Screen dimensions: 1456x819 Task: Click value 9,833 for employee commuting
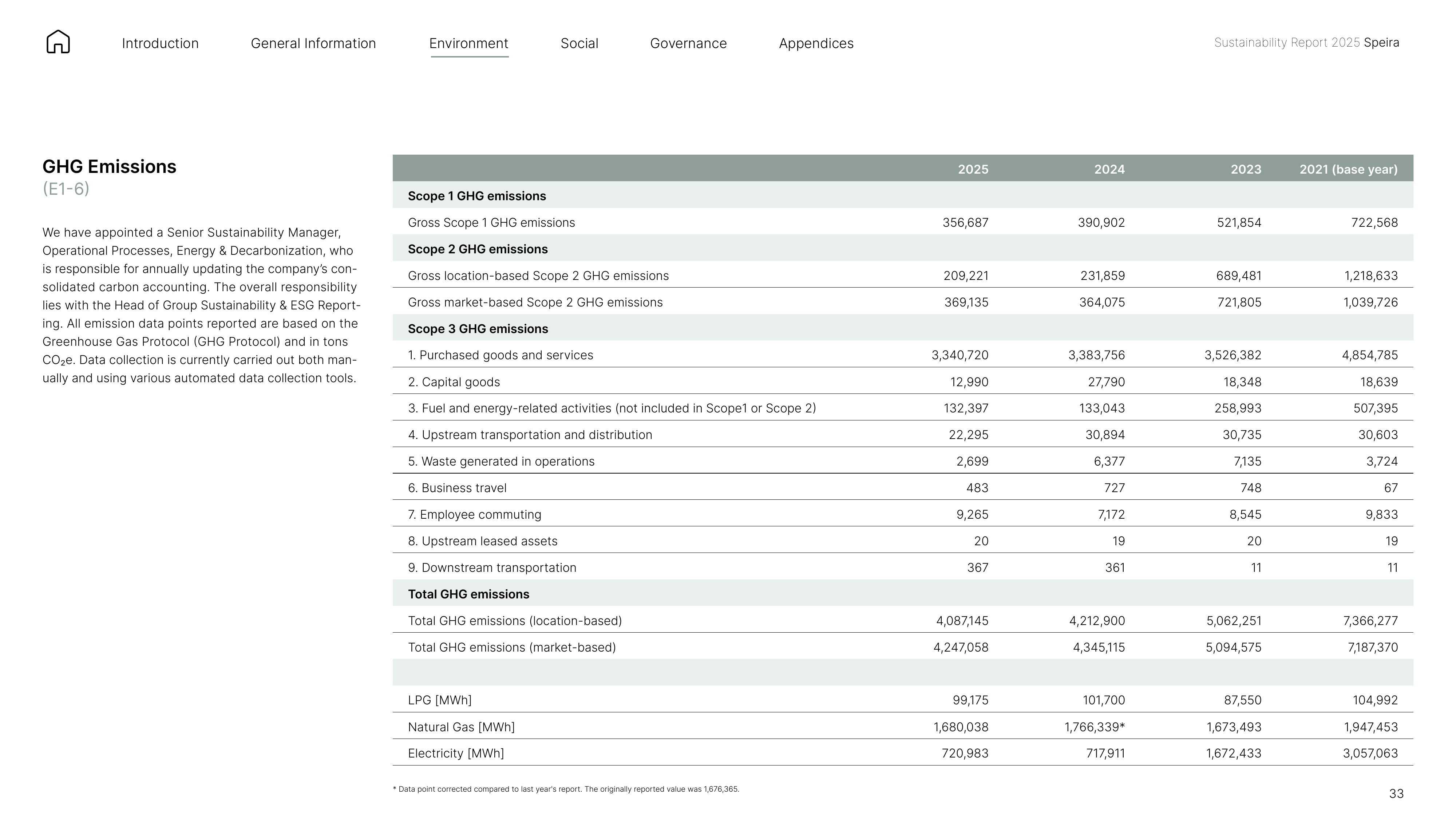[1382, 514]
